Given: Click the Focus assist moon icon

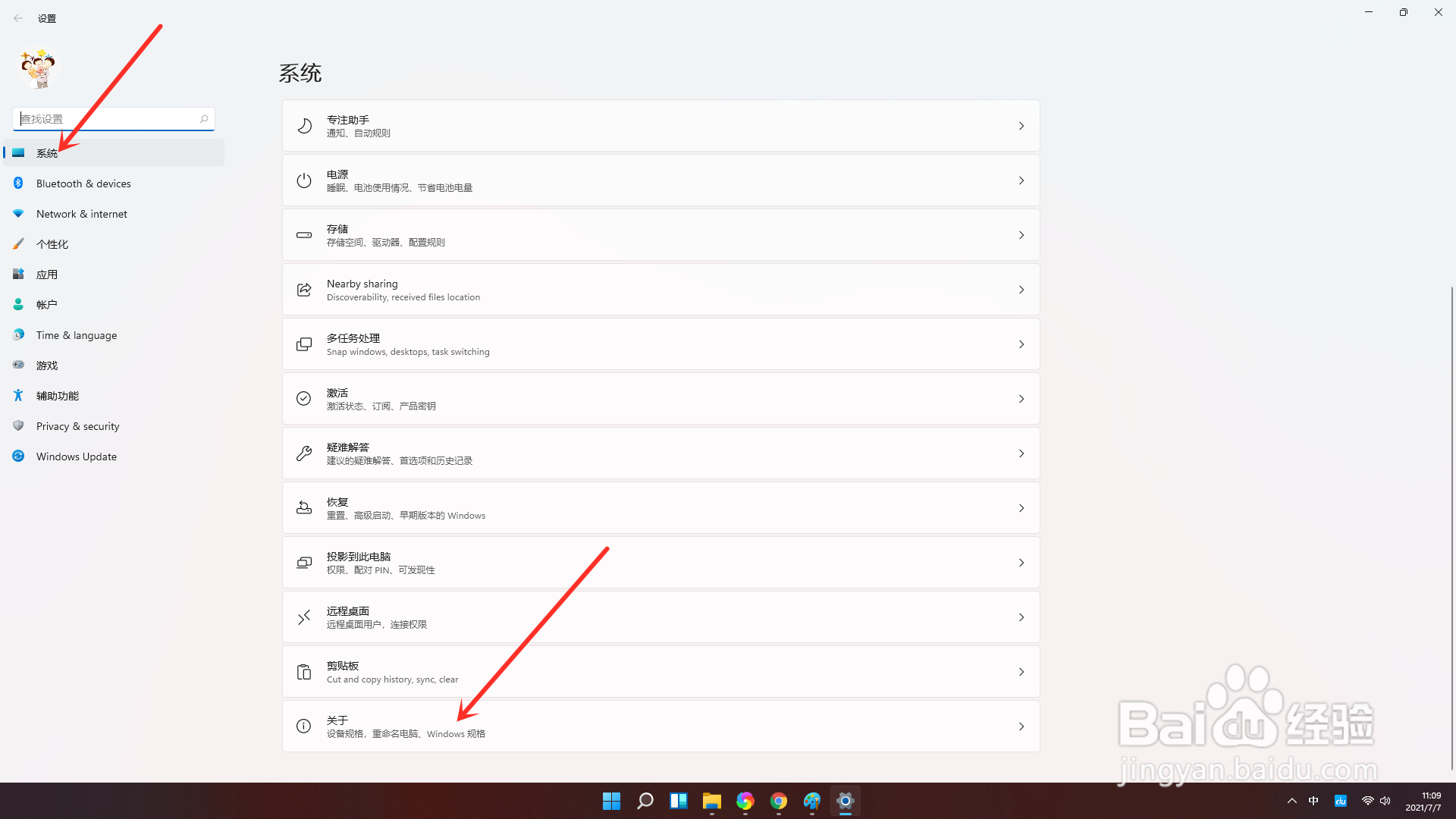Looking at the screenshot, I should click(x=304, y=126).
